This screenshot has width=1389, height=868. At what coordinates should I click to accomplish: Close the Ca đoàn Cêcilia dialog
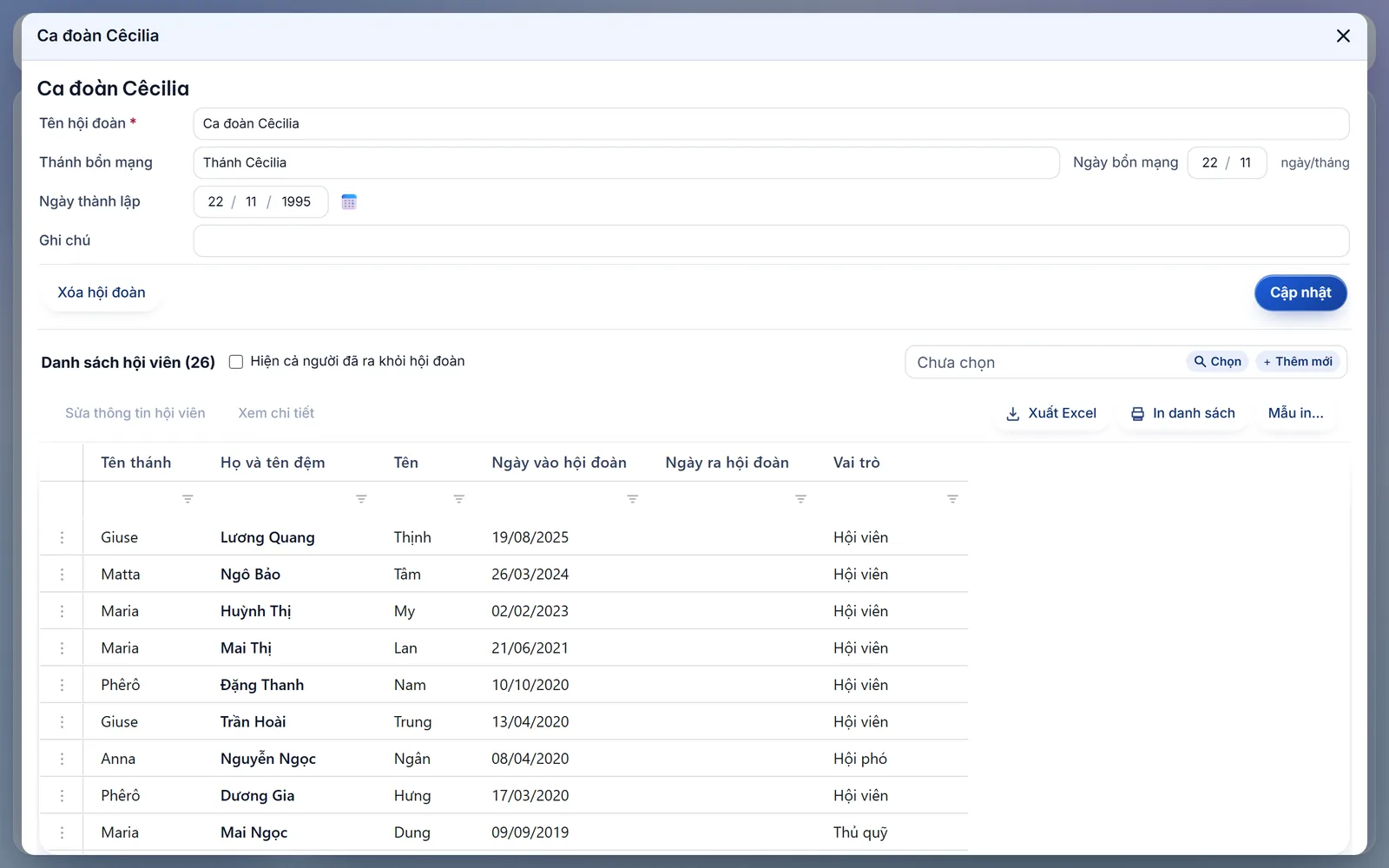tap(1343, 36)
